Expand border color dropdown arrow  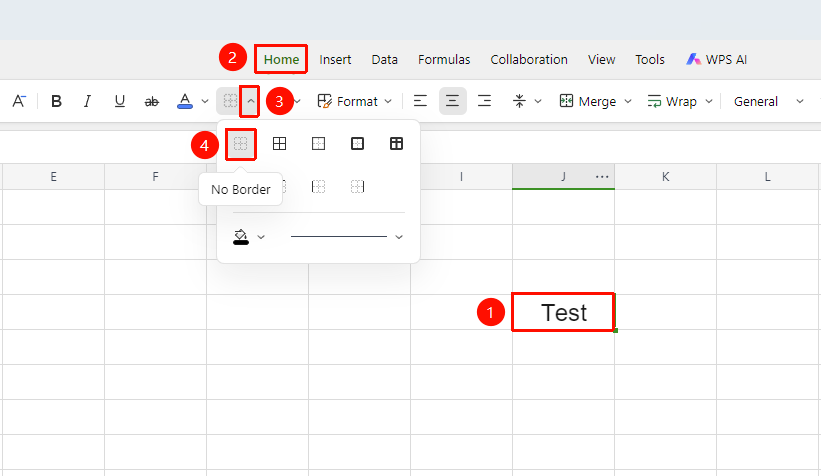pos(261,237)
